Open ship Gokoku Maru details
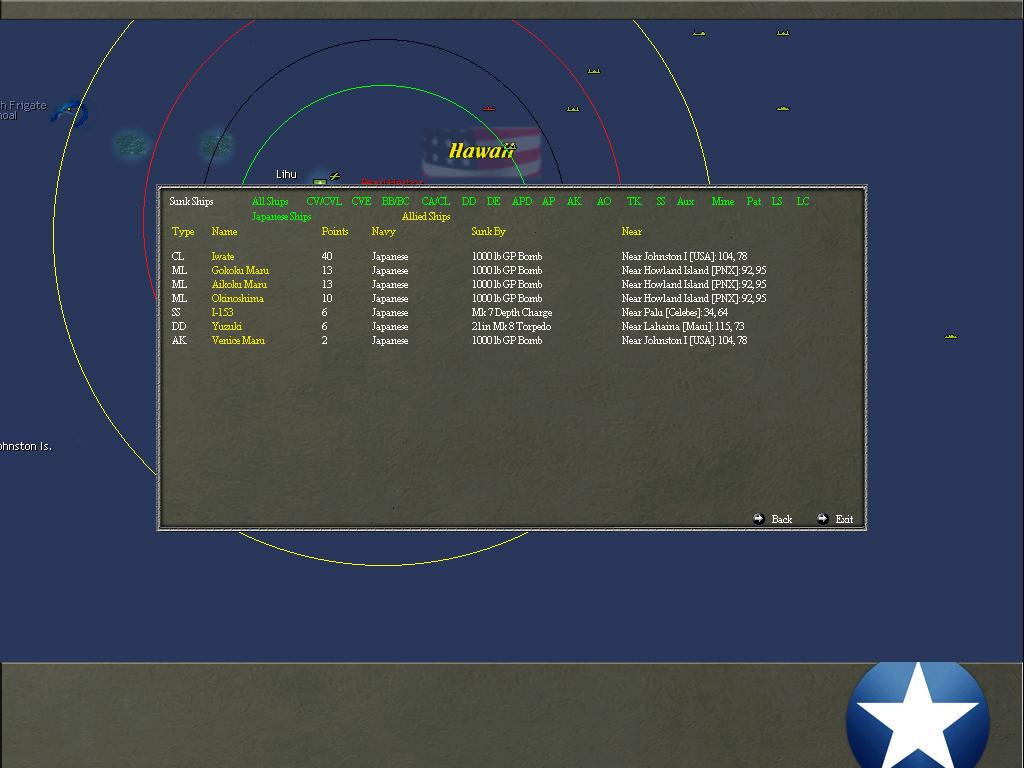Viewport: 1024px width, 768px height. pyautogui.click(x=240, y=270)
